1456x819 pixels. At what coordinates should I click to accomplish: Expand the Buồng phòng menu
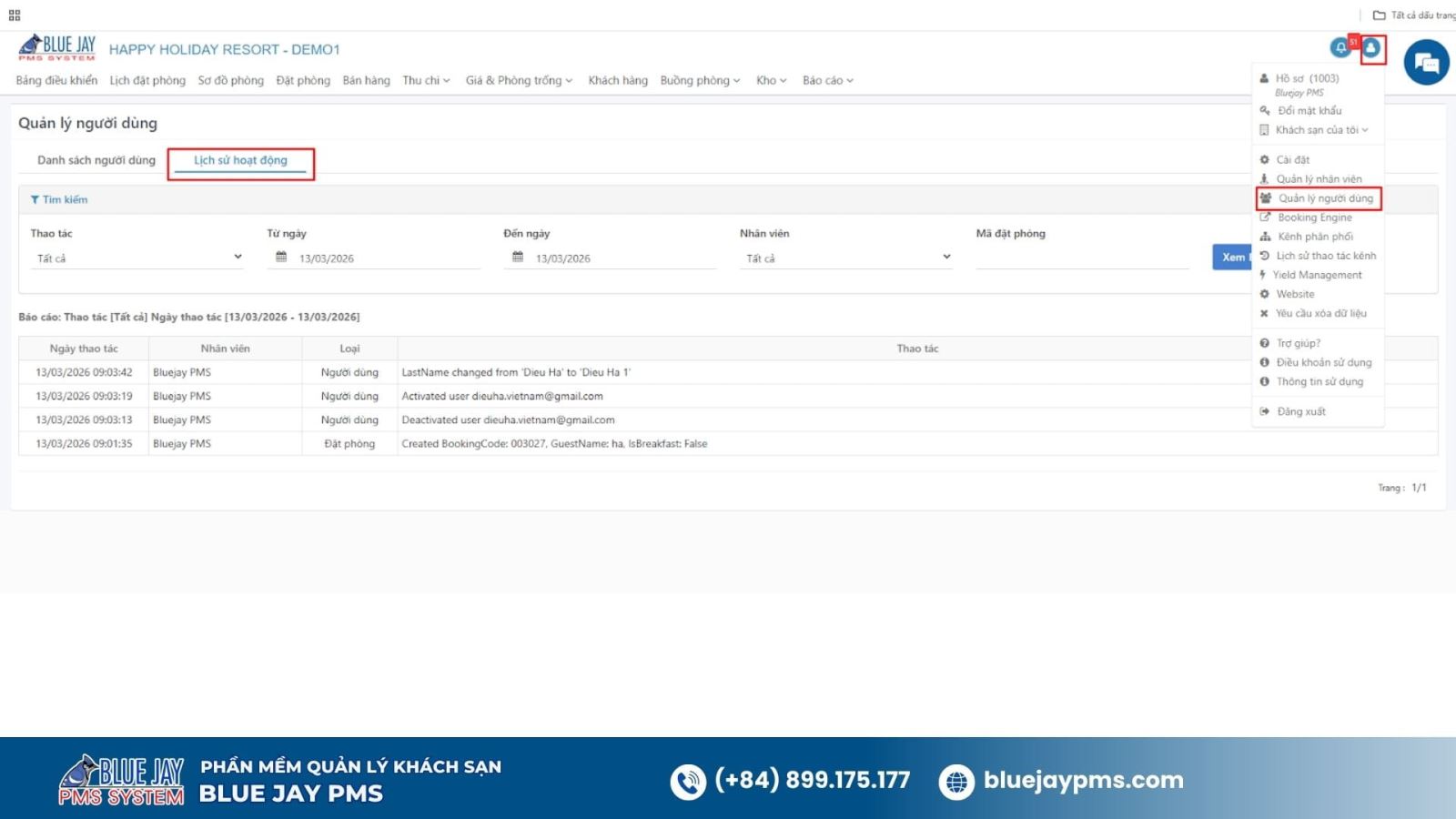[x=700, y=80]
